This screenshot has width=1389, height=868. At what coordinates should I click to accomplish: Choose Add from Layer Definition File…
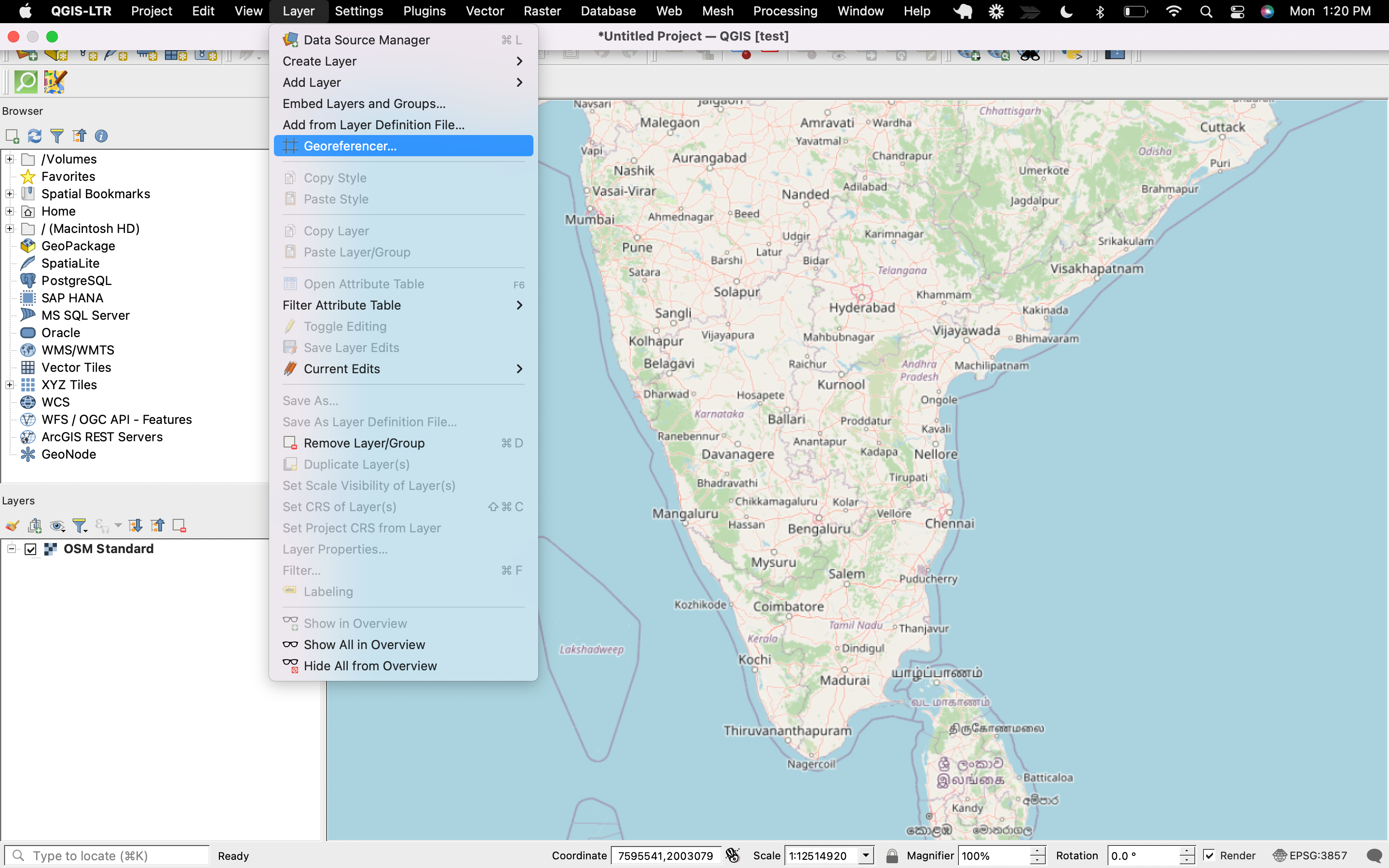[404, 124]
